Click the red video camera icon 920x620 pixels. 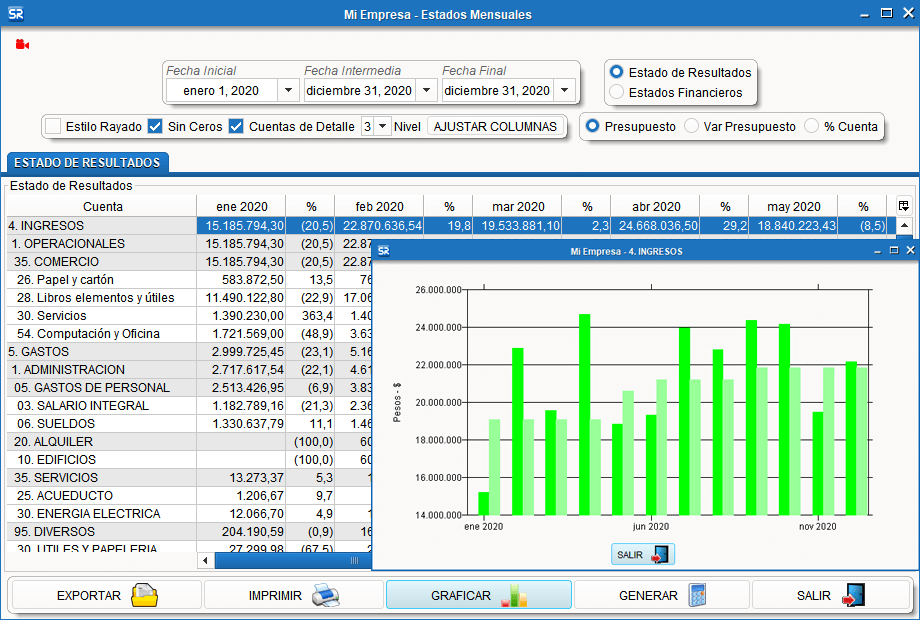tap(22, 45)
